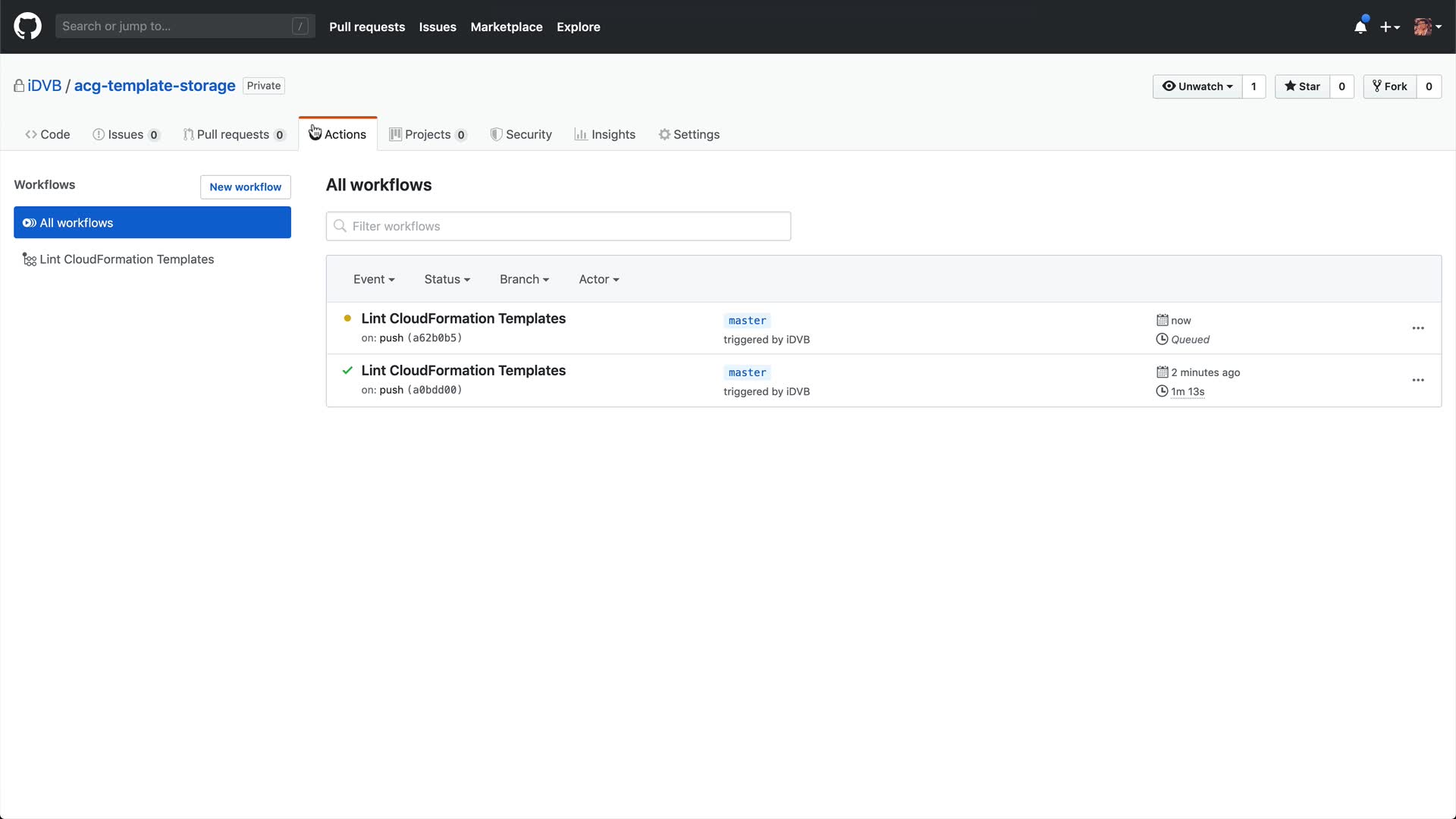Switch to the Code tab
The image size is (1456, 819).
48,134
